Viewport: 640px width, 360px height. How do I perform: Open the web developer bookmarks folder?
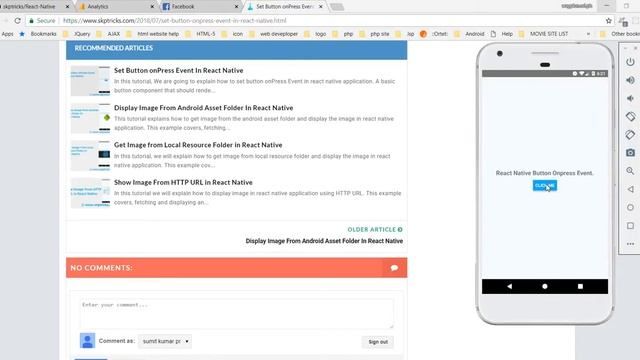[x=273, y=34]
